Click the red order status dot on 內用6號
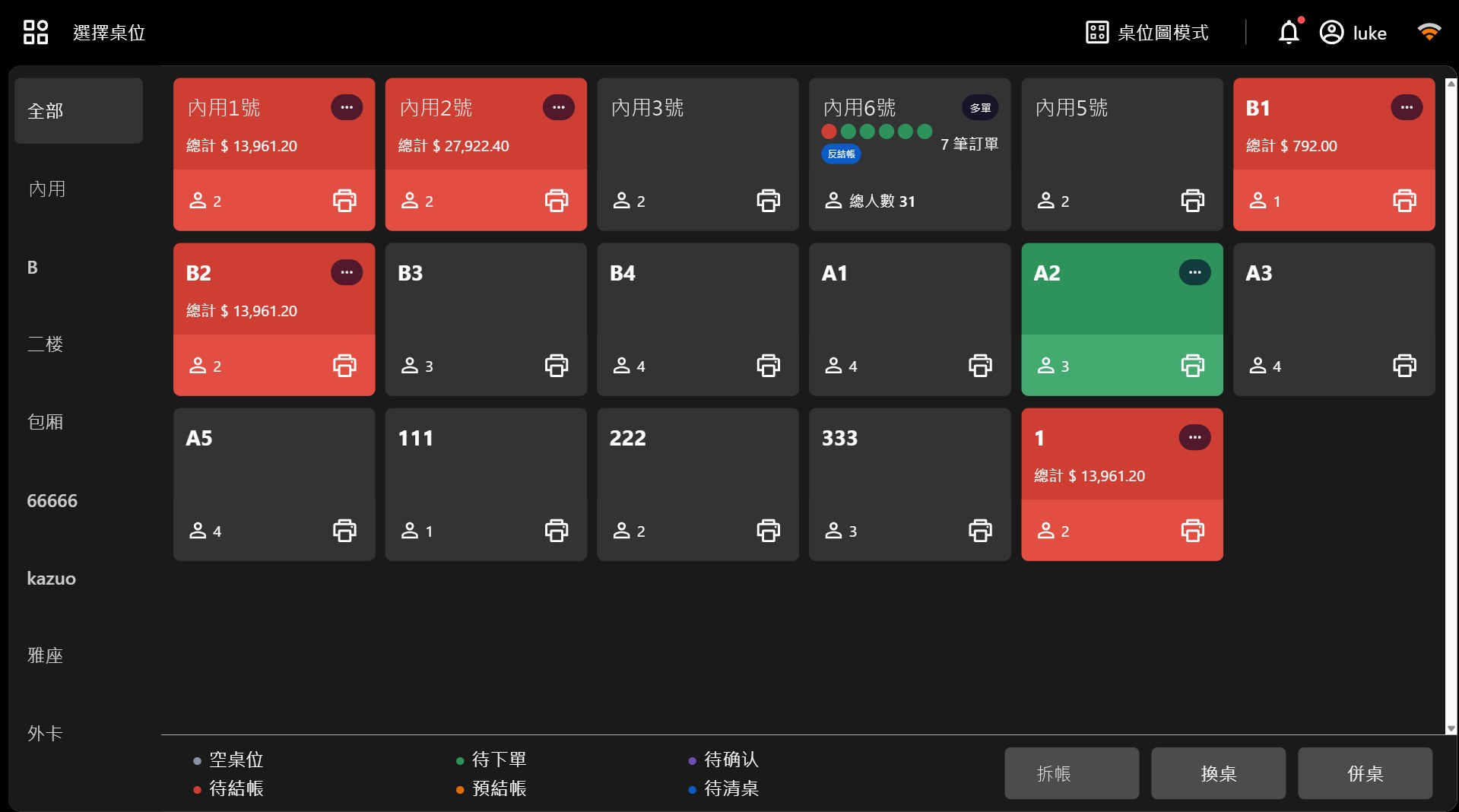This screenshot has height=812, width=1459. tap(829, 132)
